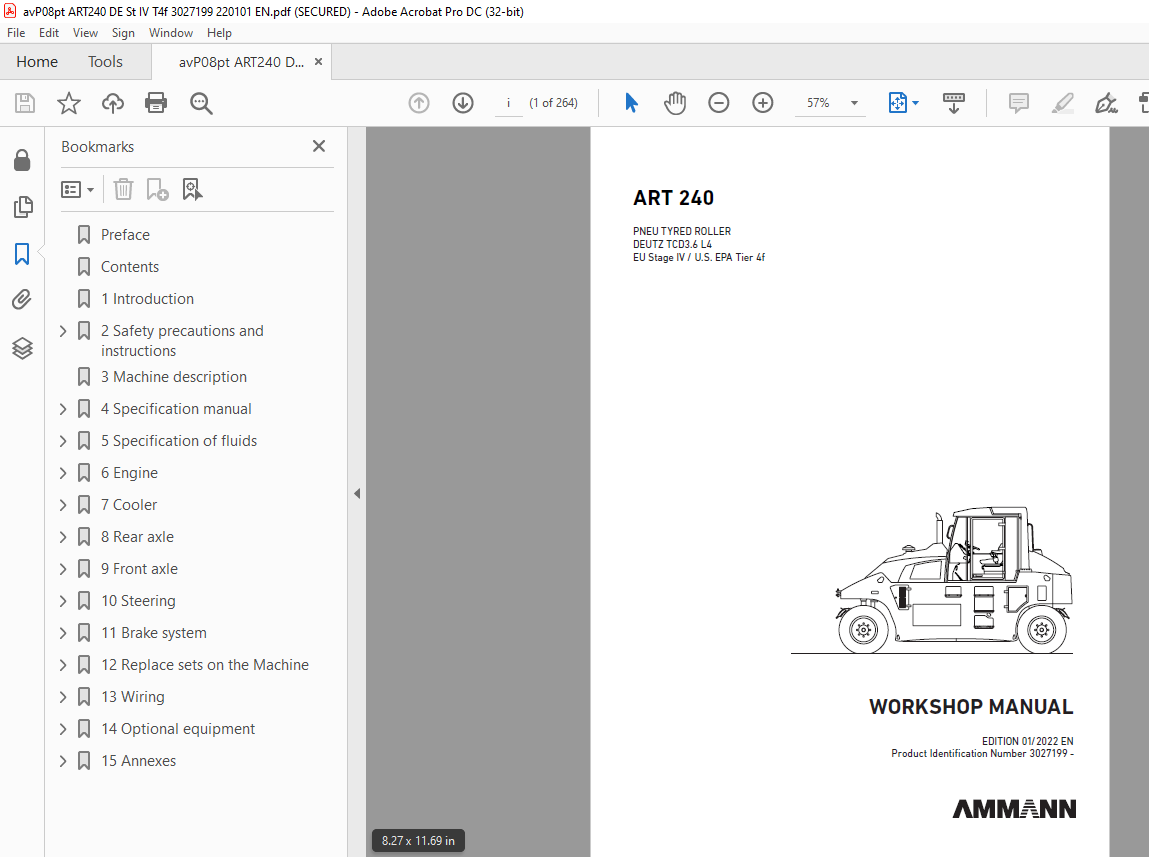Open the File menu

[16, 33]
